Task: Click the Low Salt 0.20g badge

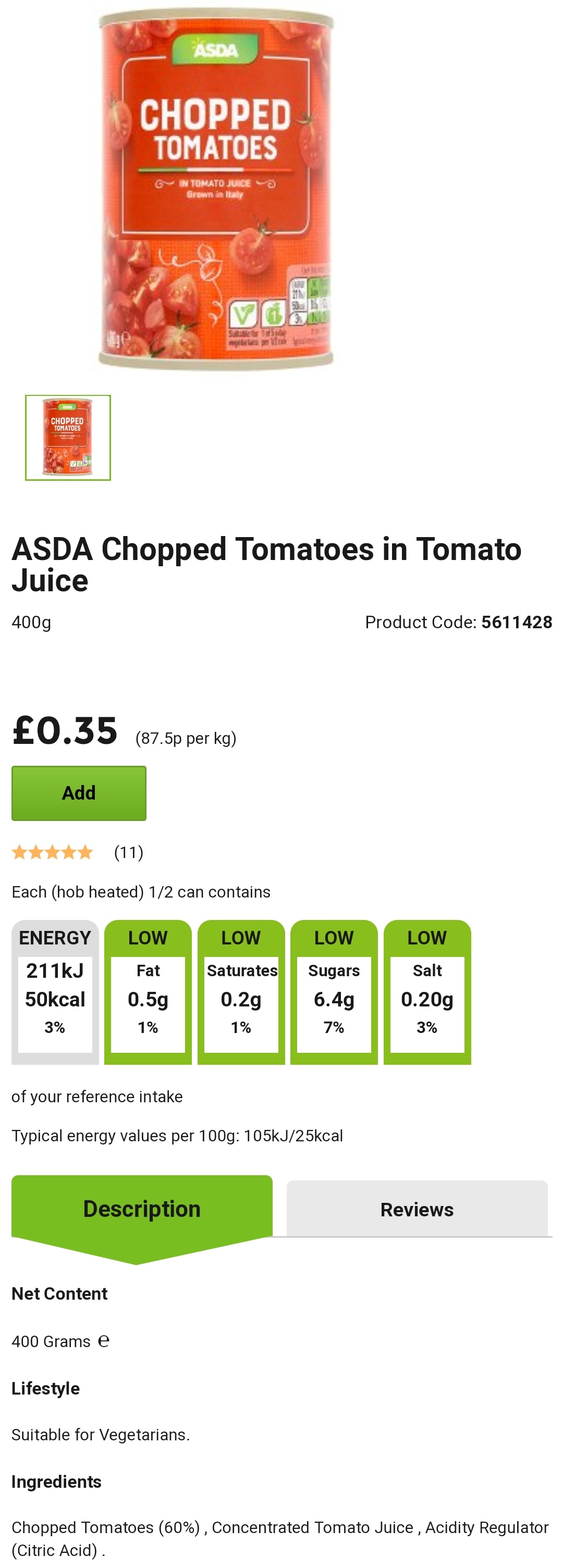Action: (x=427, y=991)
